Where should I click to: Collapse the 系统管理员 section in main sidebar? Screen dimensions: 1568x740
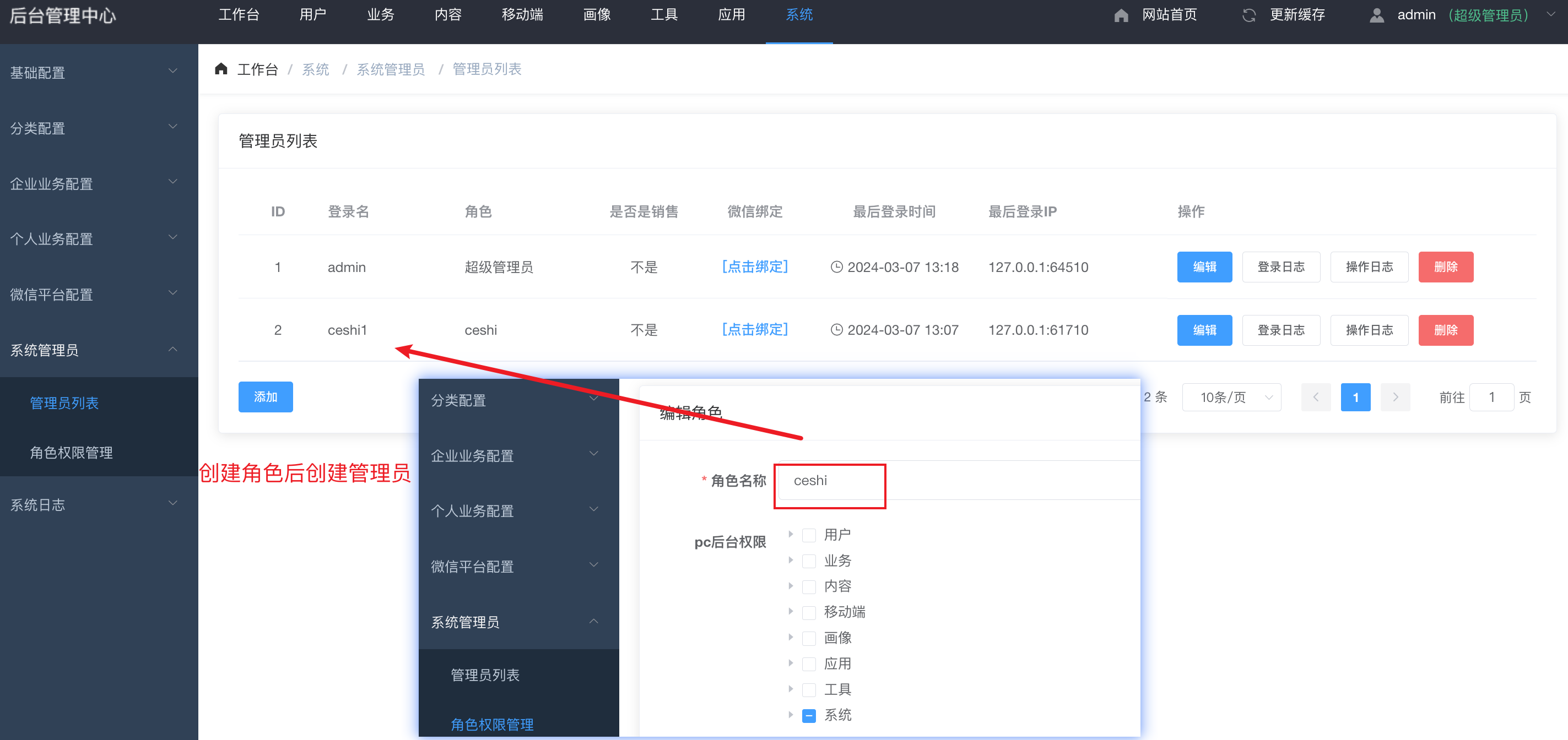coord(172,349)
